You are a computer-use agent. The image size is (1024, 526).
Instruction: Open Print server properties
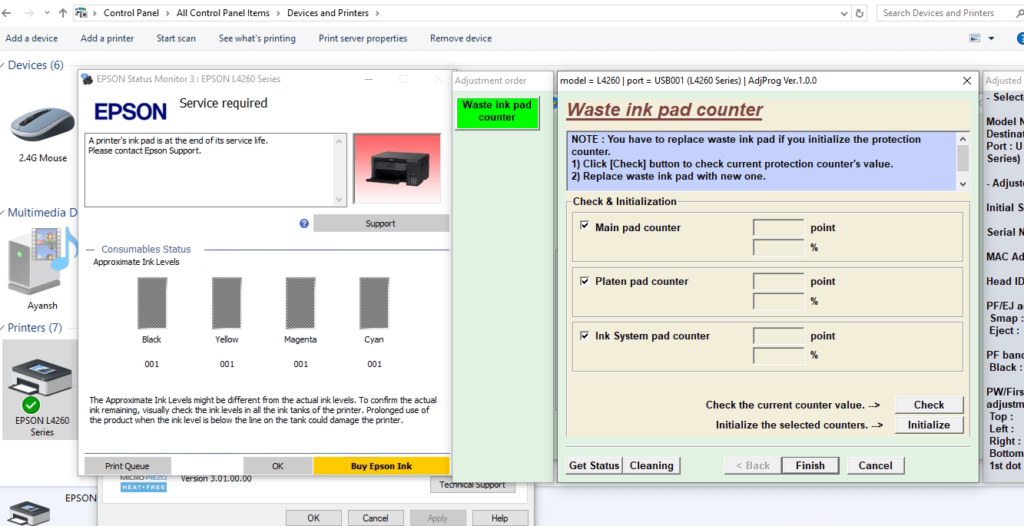(x=363, y=39)
